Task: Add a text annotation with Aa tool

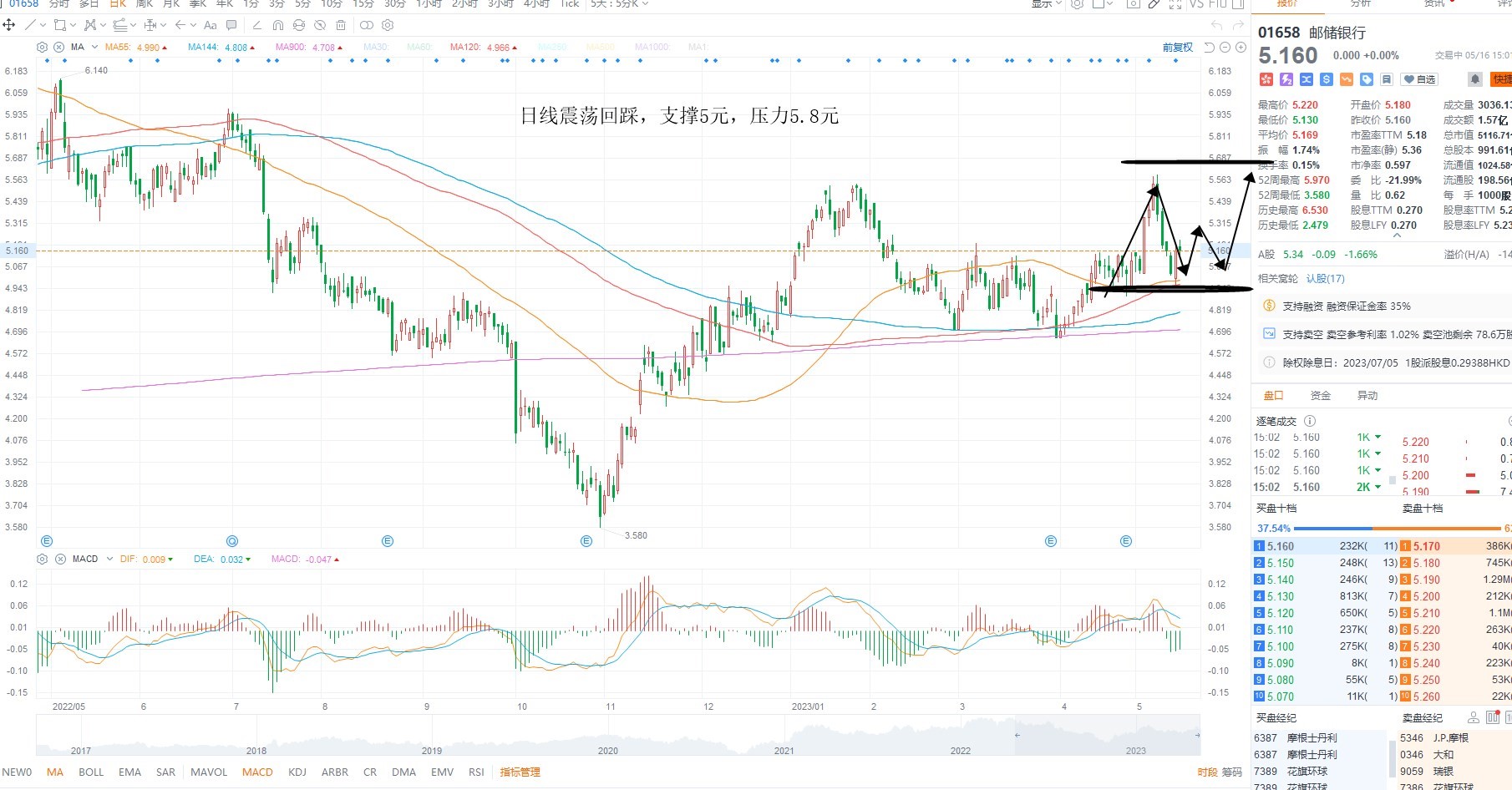Action: (211, 25)
